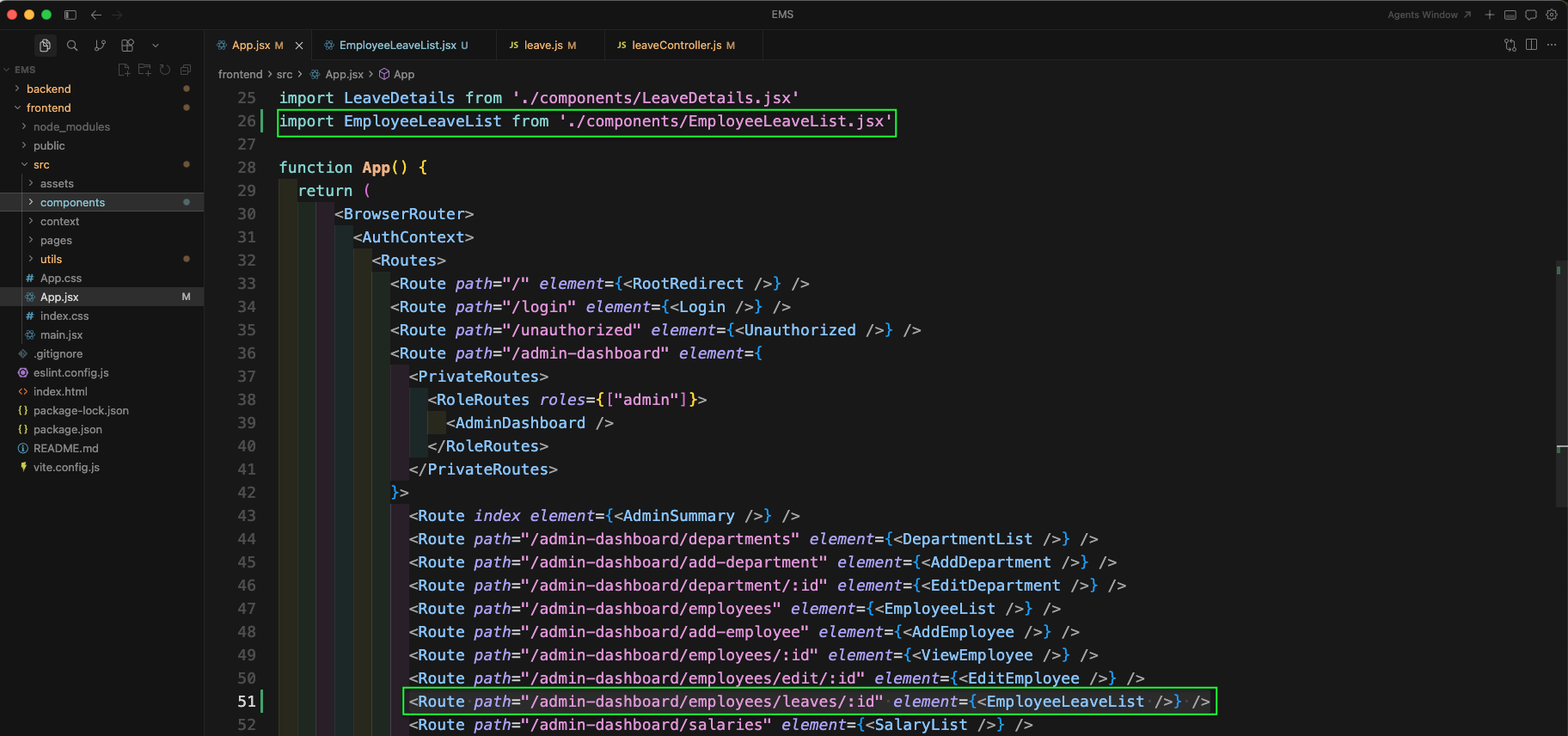
Task: Collapse all folders in explorer
Action: pyautogui.click(x=186, y=70)
